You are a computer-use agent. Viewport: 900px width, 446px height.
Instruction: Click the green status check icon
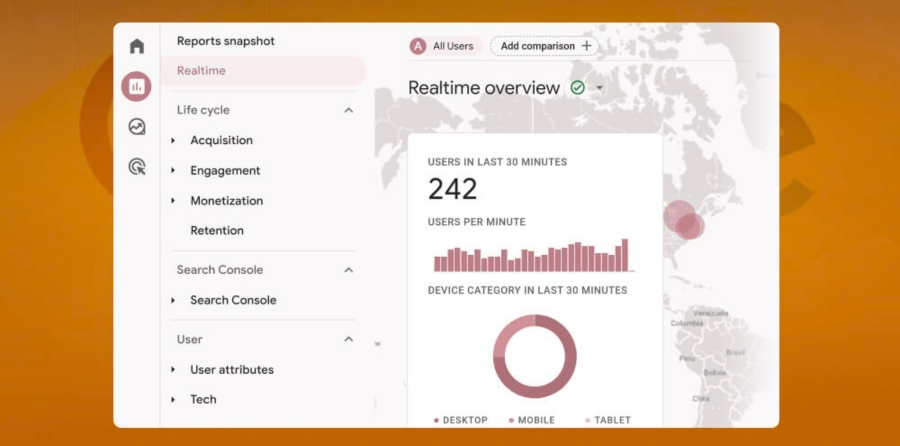click(577, 88)
